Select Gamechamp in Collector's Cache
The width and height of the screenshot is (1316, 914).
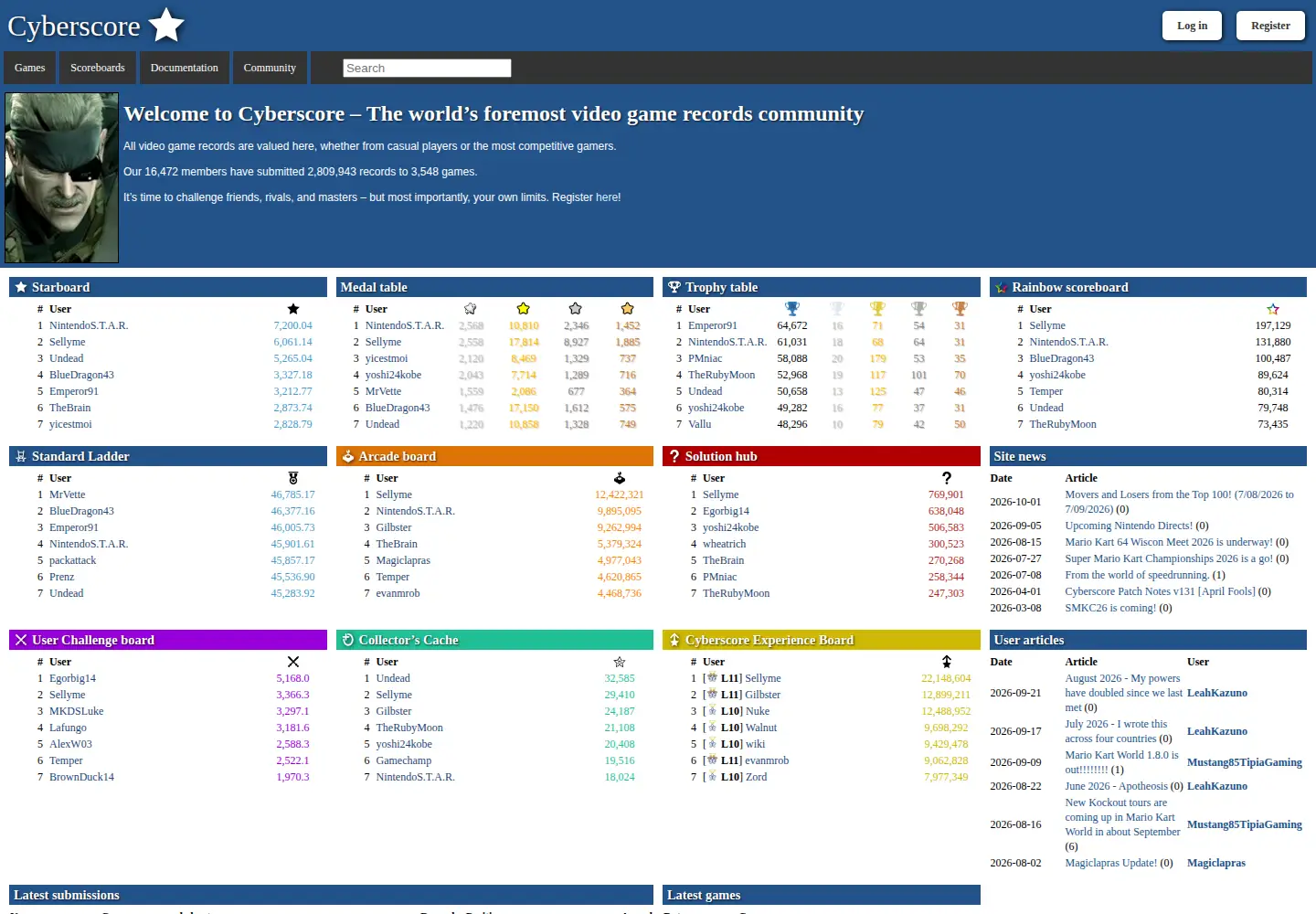[404, 760]
